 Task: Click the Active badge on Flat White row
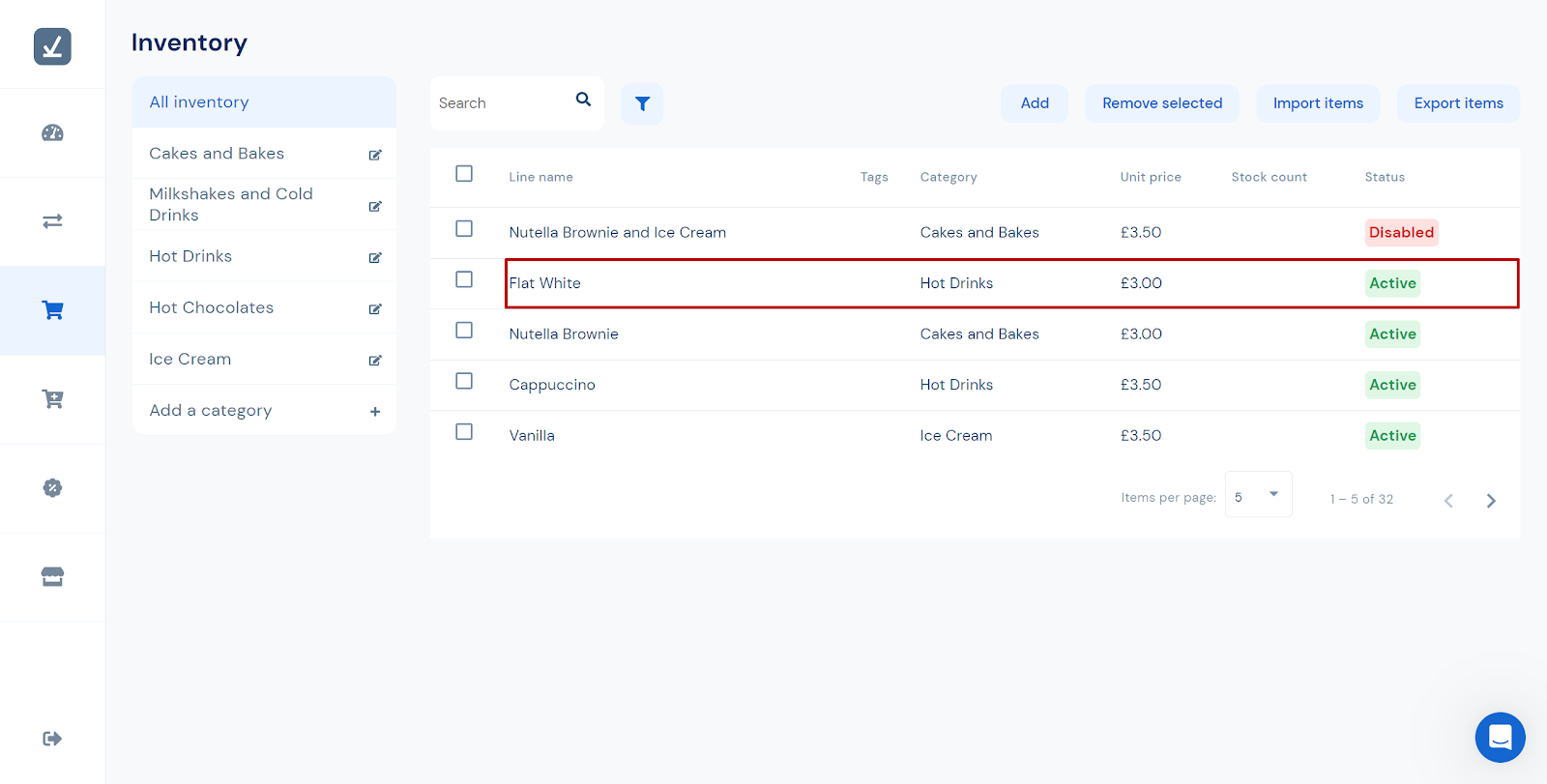(1392, 283)
